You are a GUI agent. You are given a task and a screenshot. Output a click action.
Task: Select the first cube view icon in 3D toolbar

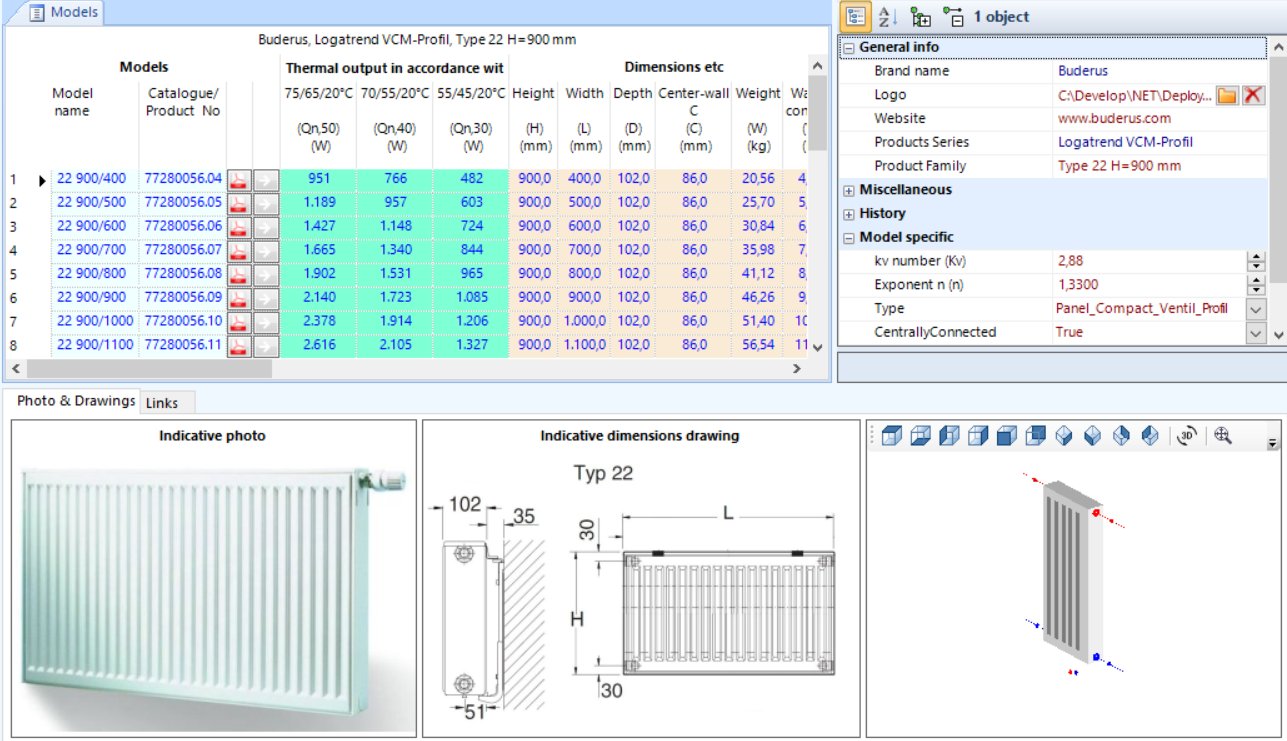pos(892,434)
